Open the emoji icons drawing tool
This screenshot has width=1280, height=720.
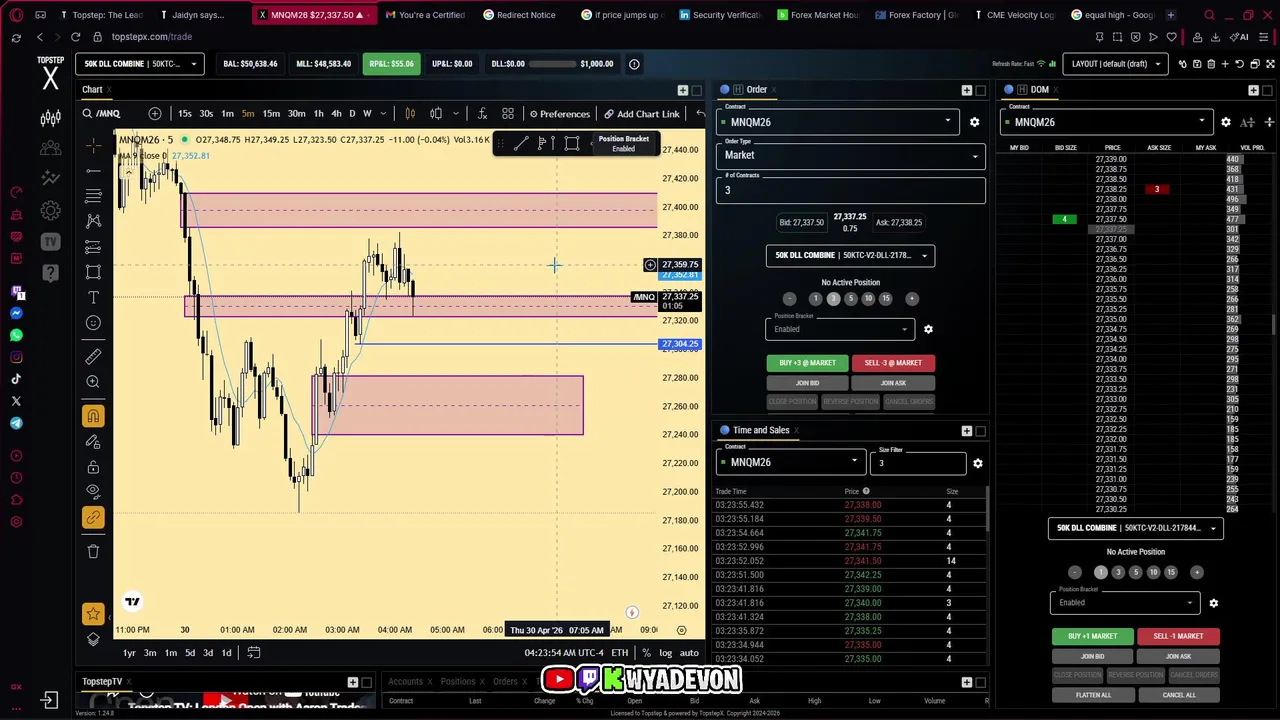click(x=93, y=323)
